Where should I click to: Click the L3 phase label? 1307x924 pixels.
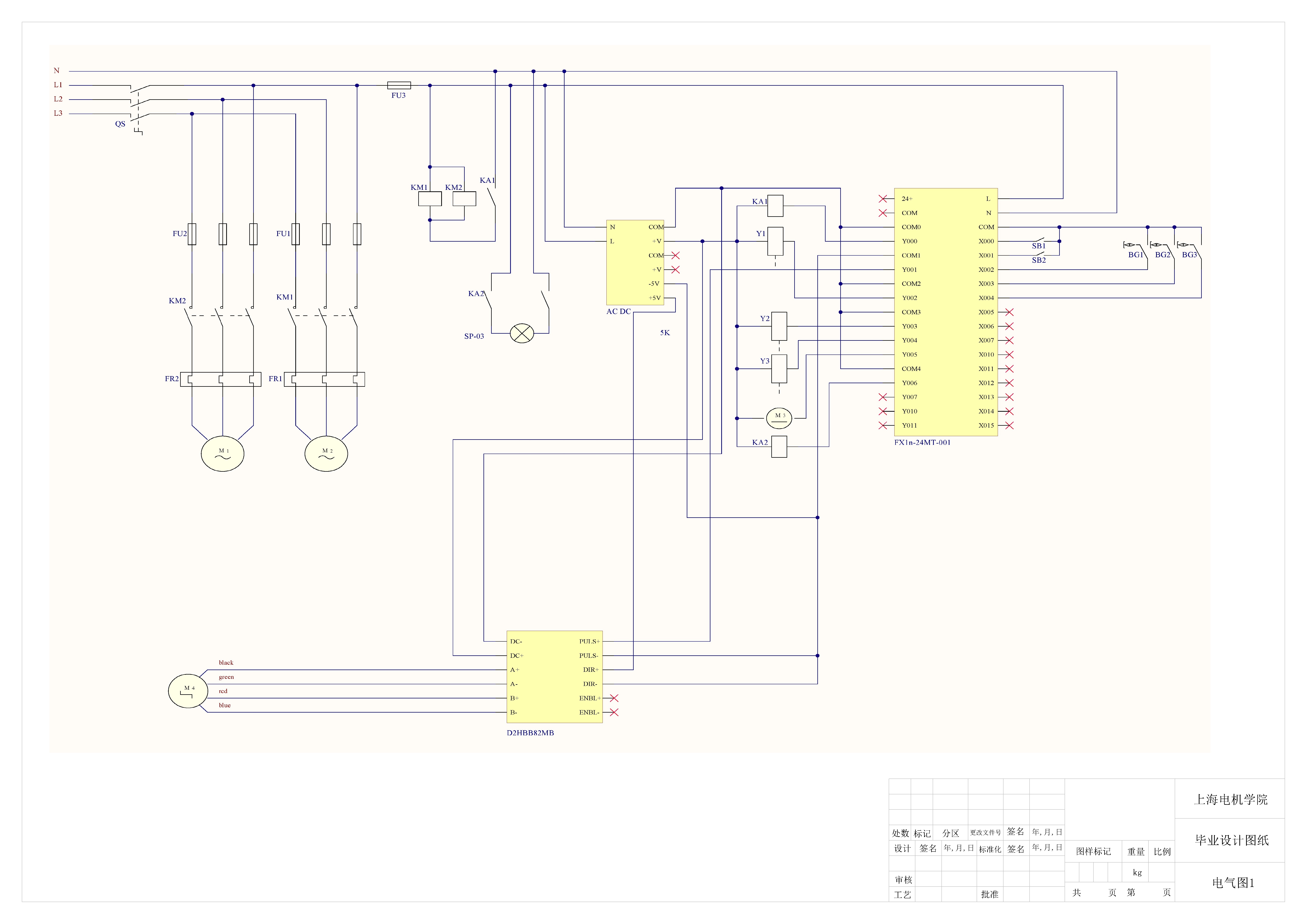click(x=58, y=113)
